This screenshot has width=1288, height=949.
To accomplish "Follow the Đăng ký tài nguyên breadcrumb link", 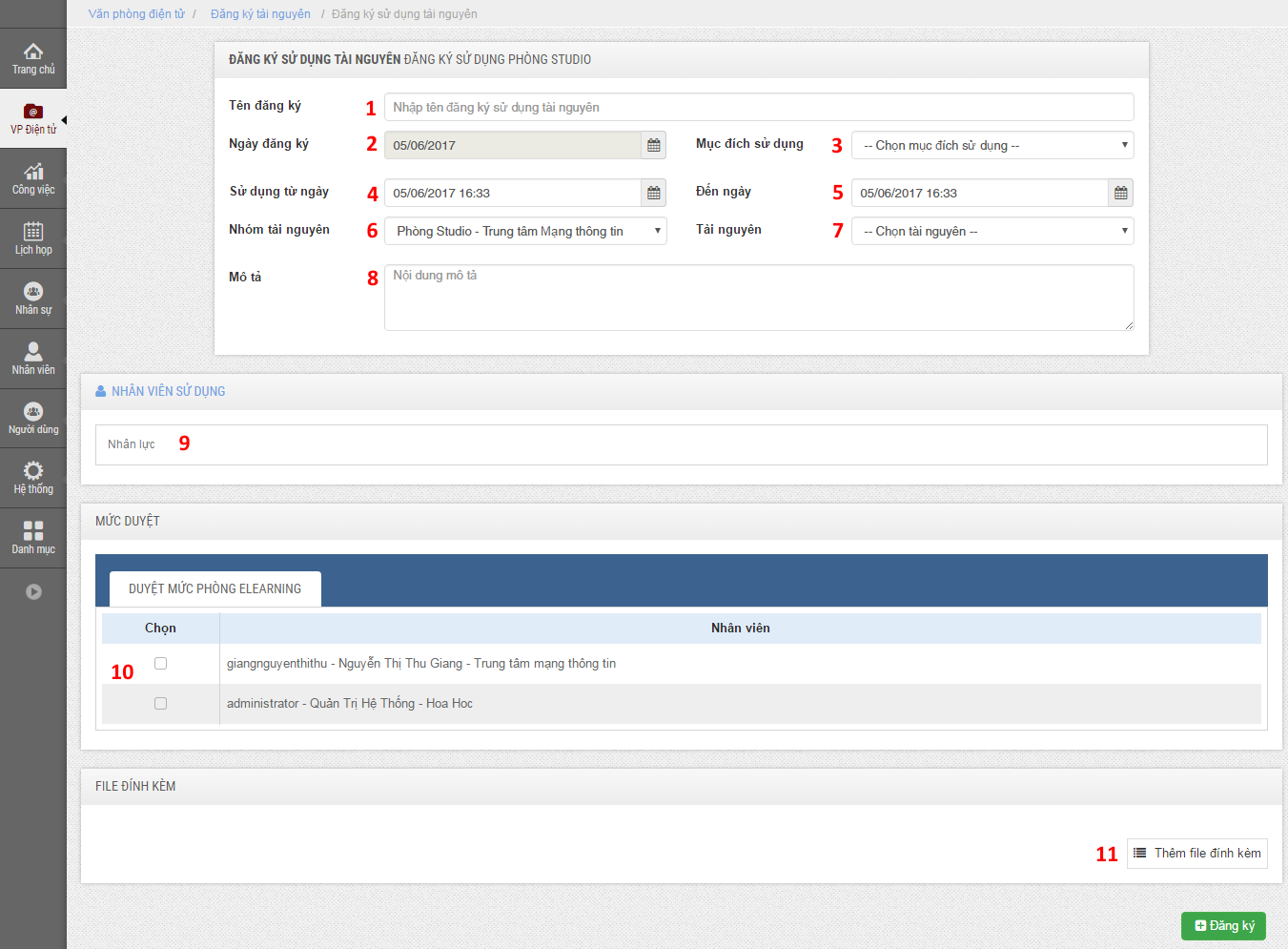I will click(x=260, y=14).
